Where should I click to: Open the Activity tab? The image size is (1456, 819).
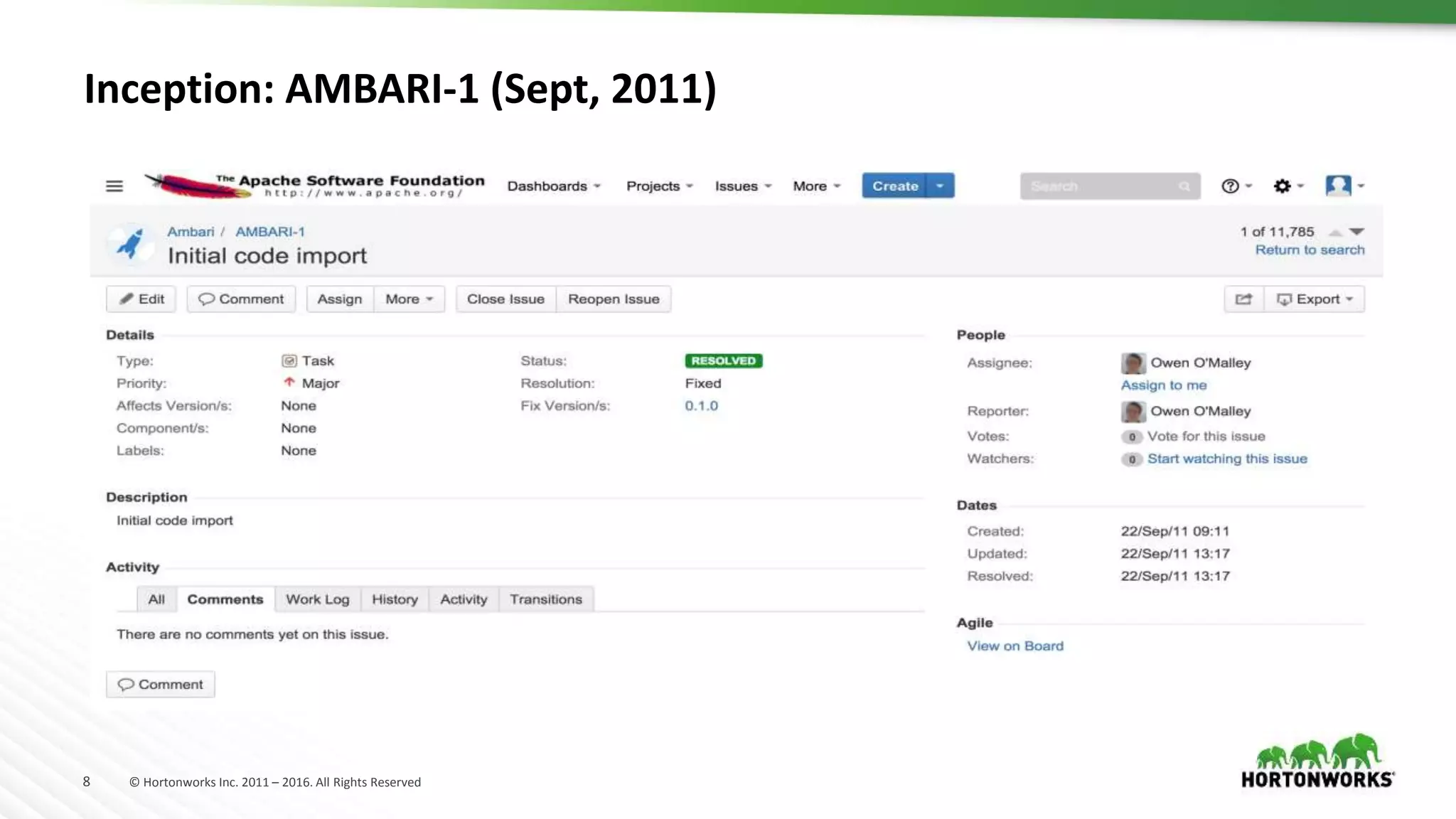(464, 599)
